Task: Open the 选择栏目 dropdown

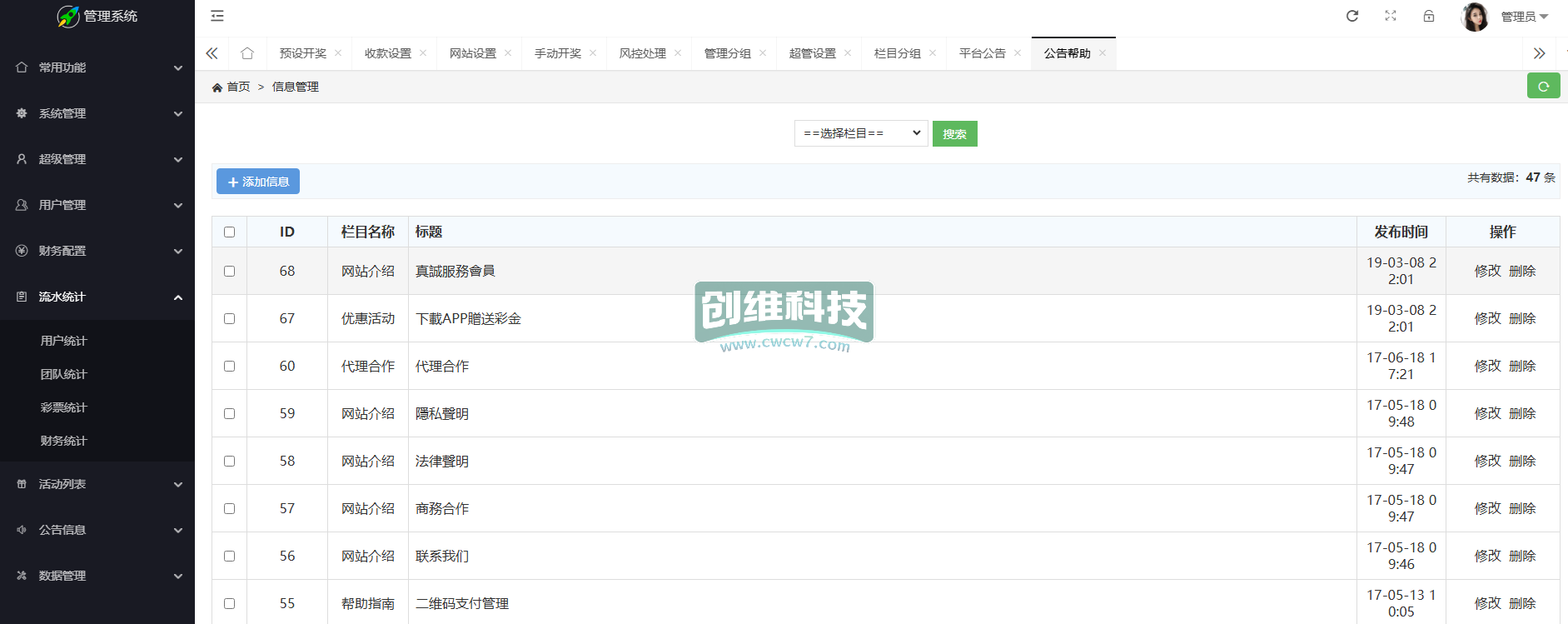Action: (861, 133)
